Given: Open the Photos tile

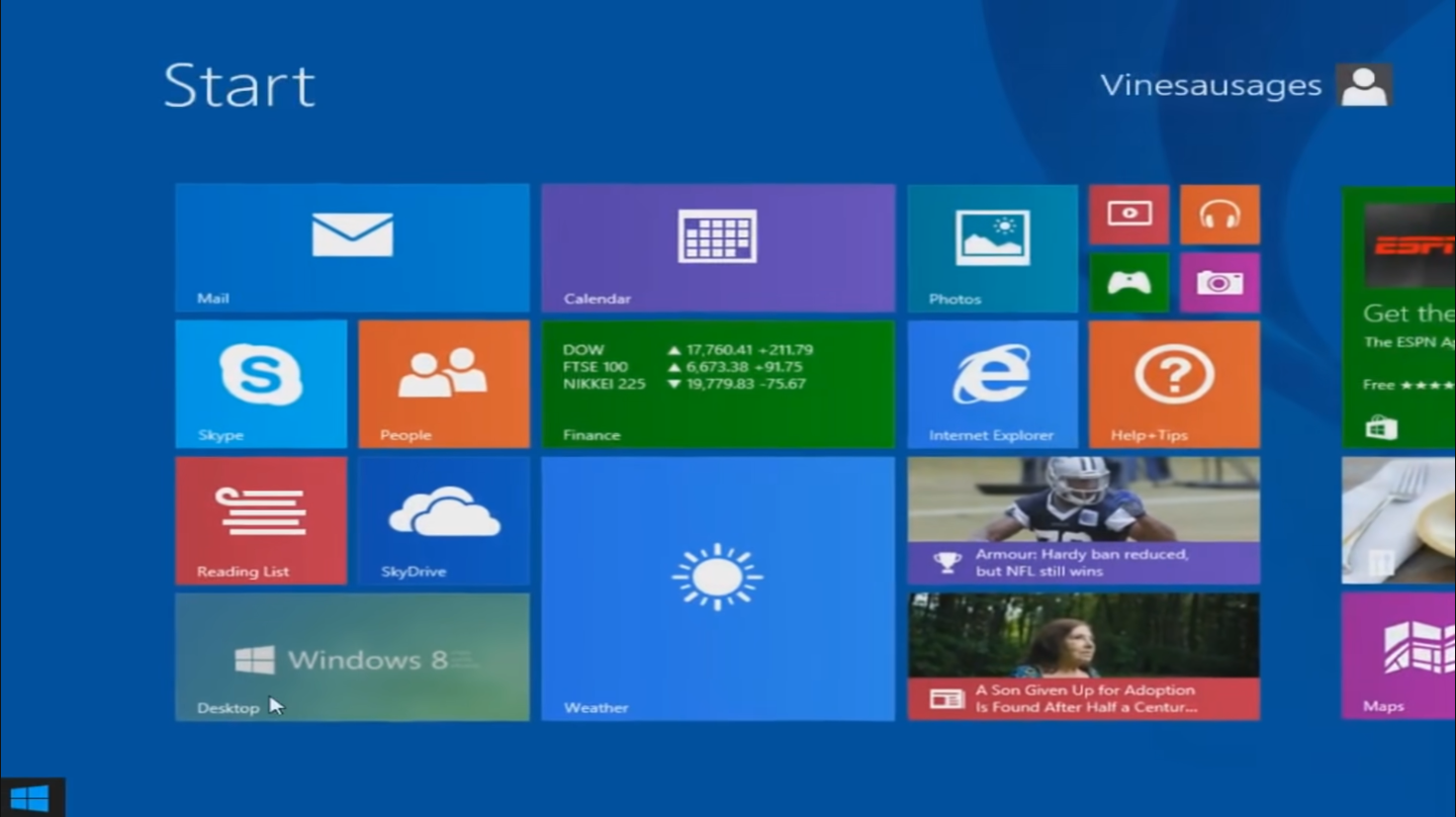Looking at the screenshot, I should click(x=992, y=247).
